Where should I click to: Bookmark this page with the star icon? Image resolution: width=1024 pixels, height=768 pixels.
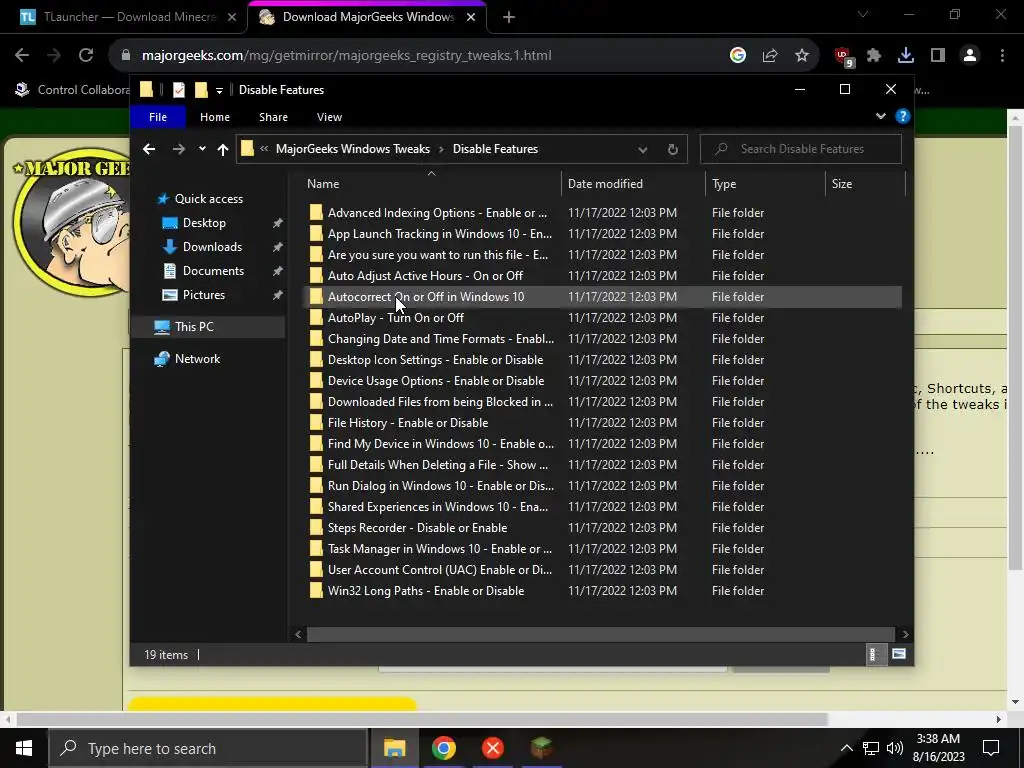[802, 56]
